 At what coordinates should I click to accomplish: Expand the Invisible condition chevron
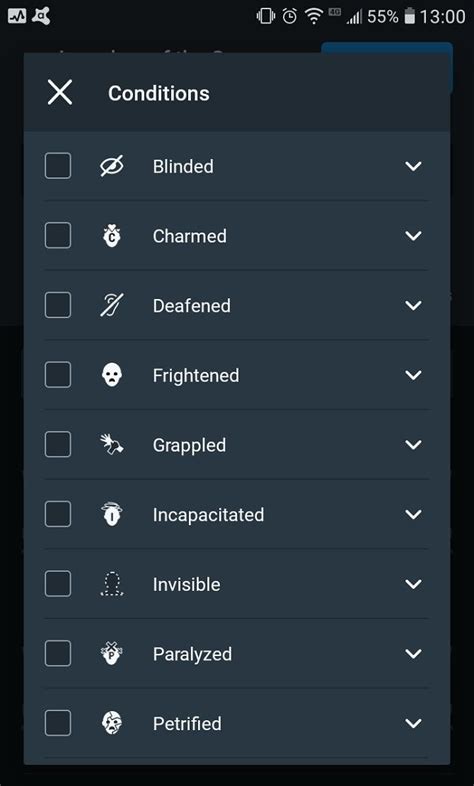pyautogui.click(x=413, y=584)
